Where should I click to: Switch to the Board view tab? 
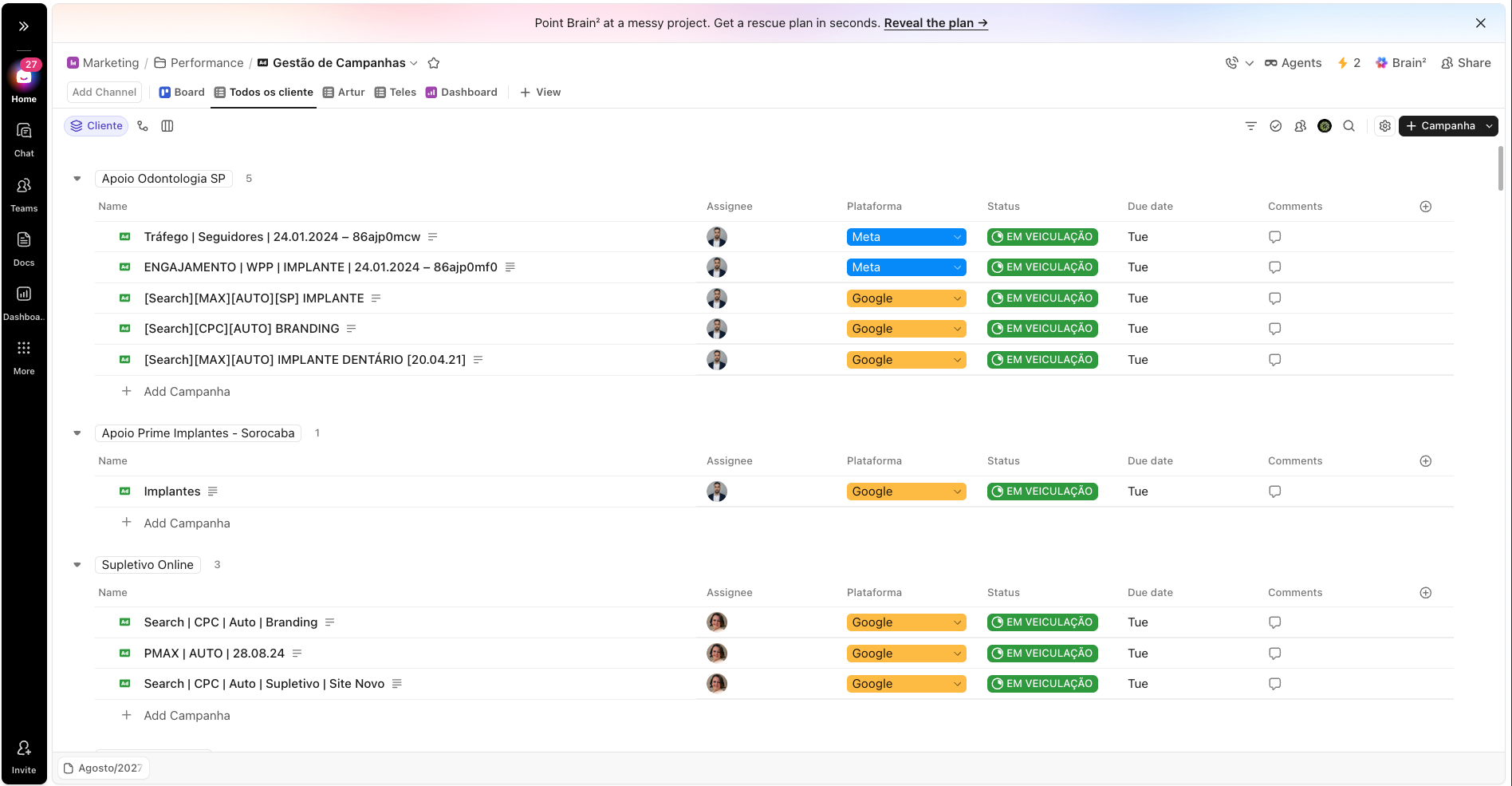182,93
